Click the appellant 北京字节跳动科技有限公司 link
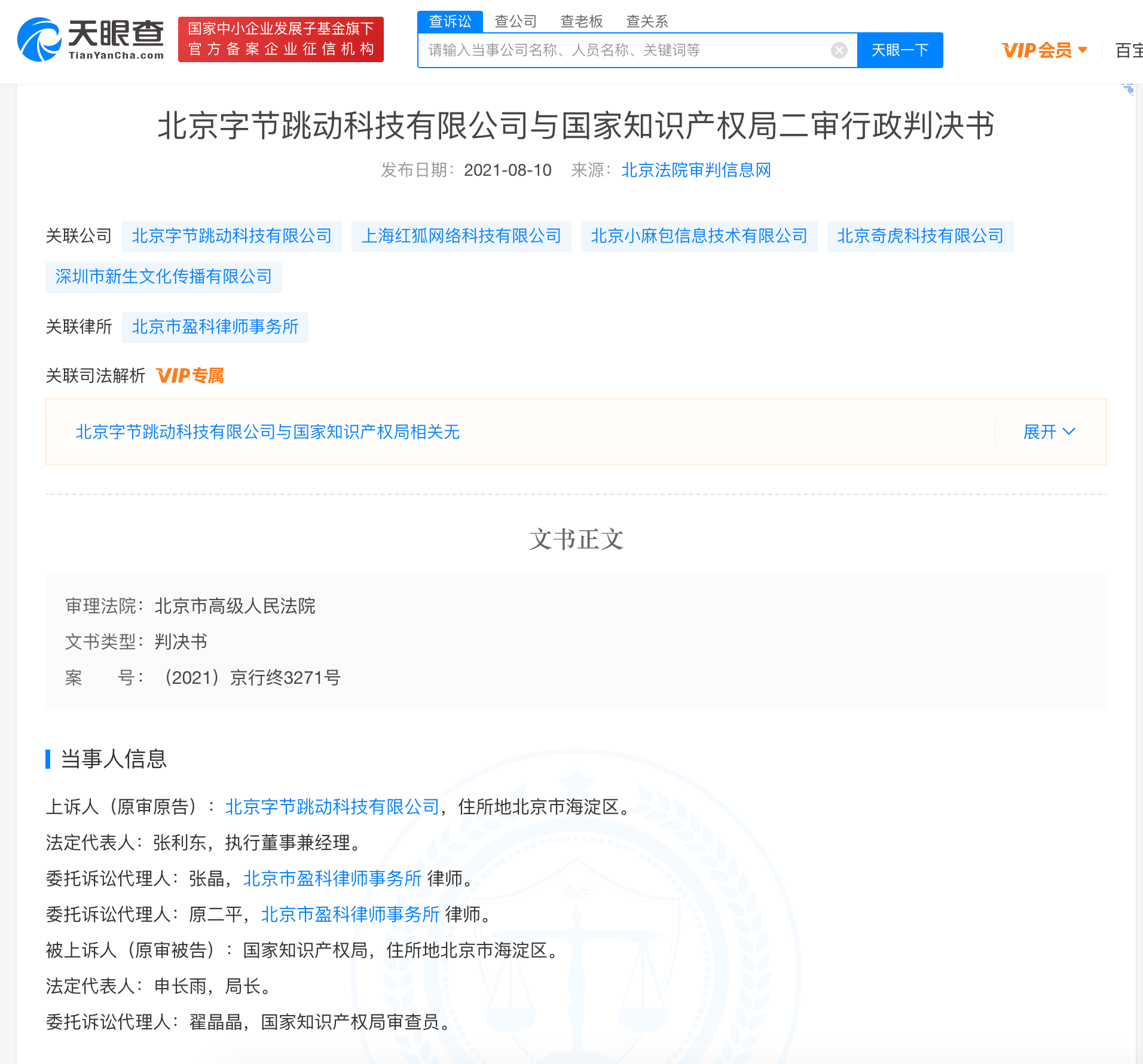 (x=332, y=807)
